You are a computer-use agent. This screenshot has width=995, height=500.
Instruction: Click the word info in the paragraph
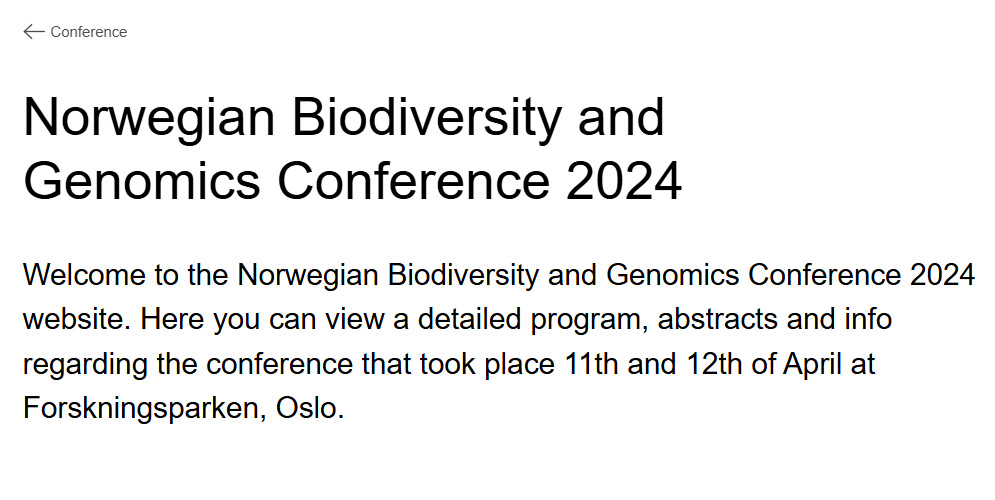point(866,320)
